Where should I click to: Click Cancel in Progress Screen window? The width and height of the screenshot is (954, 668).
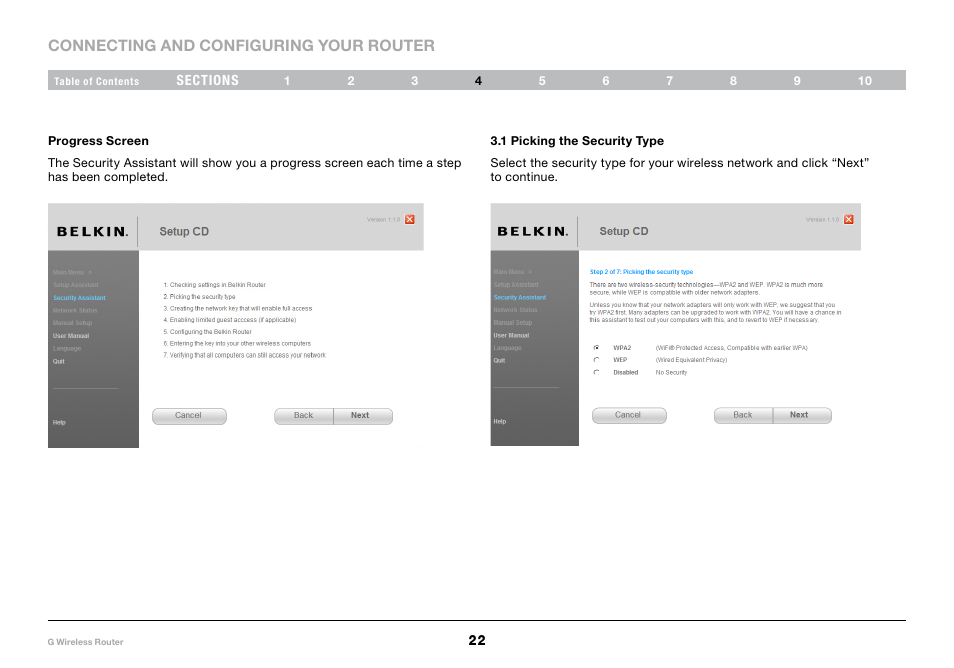click(x=189, y=416)
